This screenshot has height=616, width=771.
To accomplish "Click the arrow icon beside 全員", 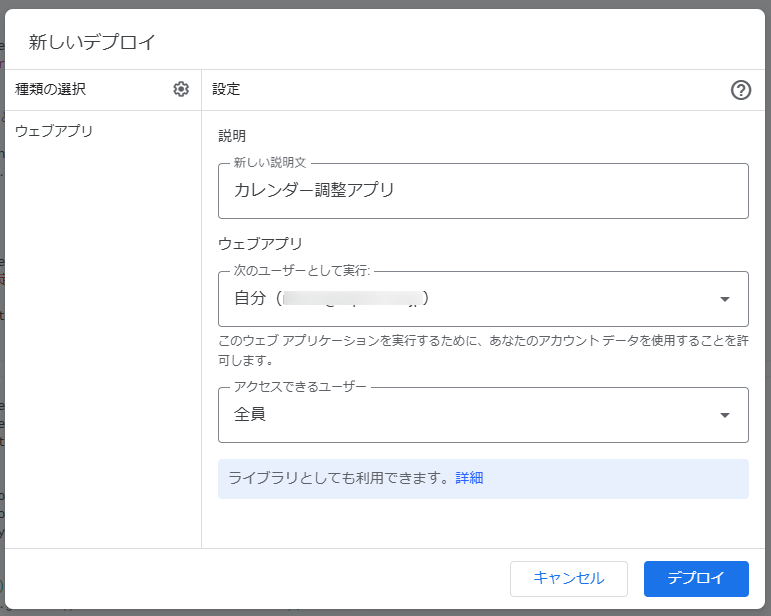I will [x=725, y=415].
